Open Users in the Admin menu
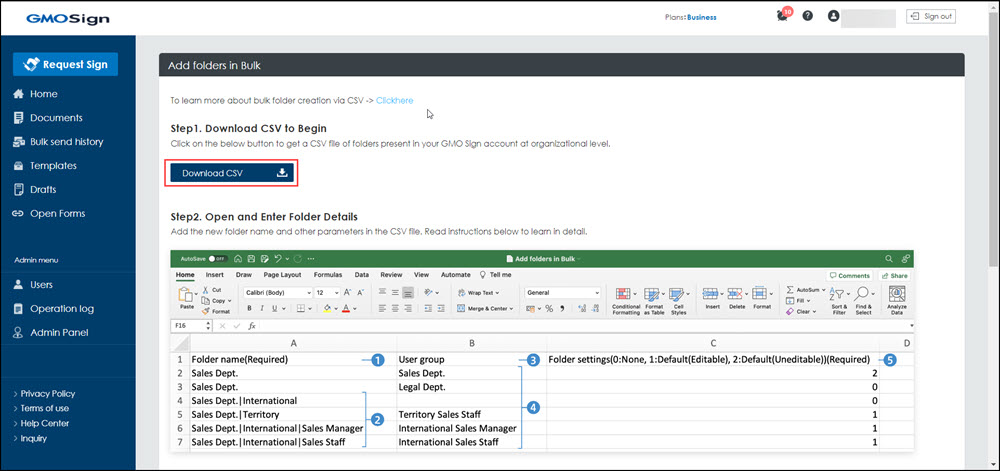The image size is (1000, 471). 33,285
